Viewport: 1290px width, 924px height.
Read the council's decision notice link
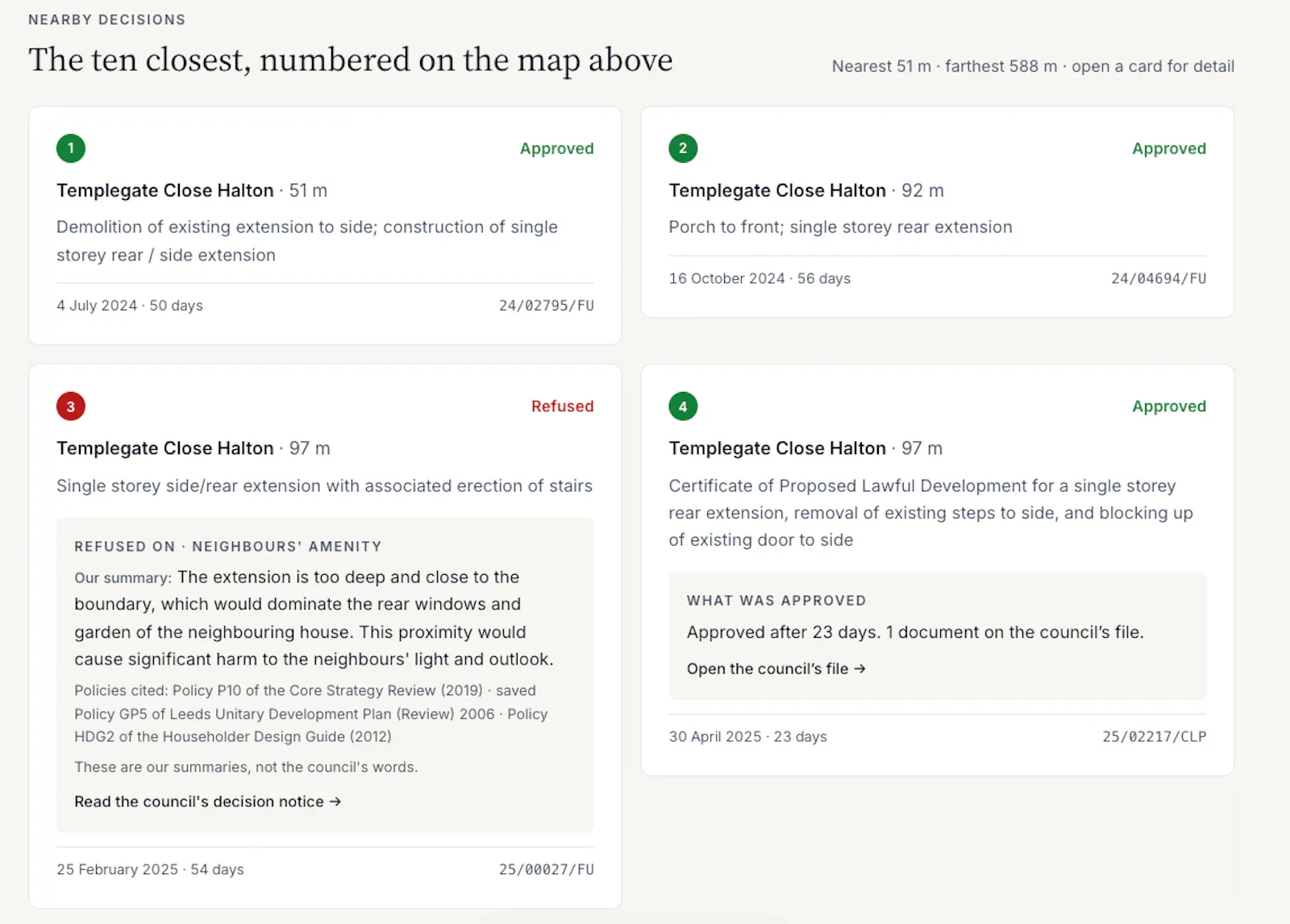(x=207, y=801)
